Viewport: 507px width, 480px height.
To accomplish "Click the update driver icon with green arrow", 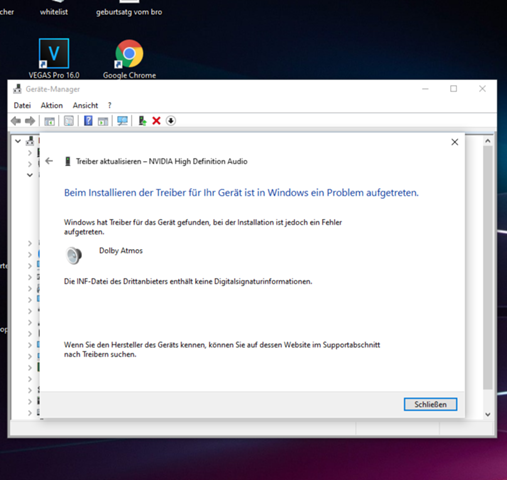I will 142,121.
